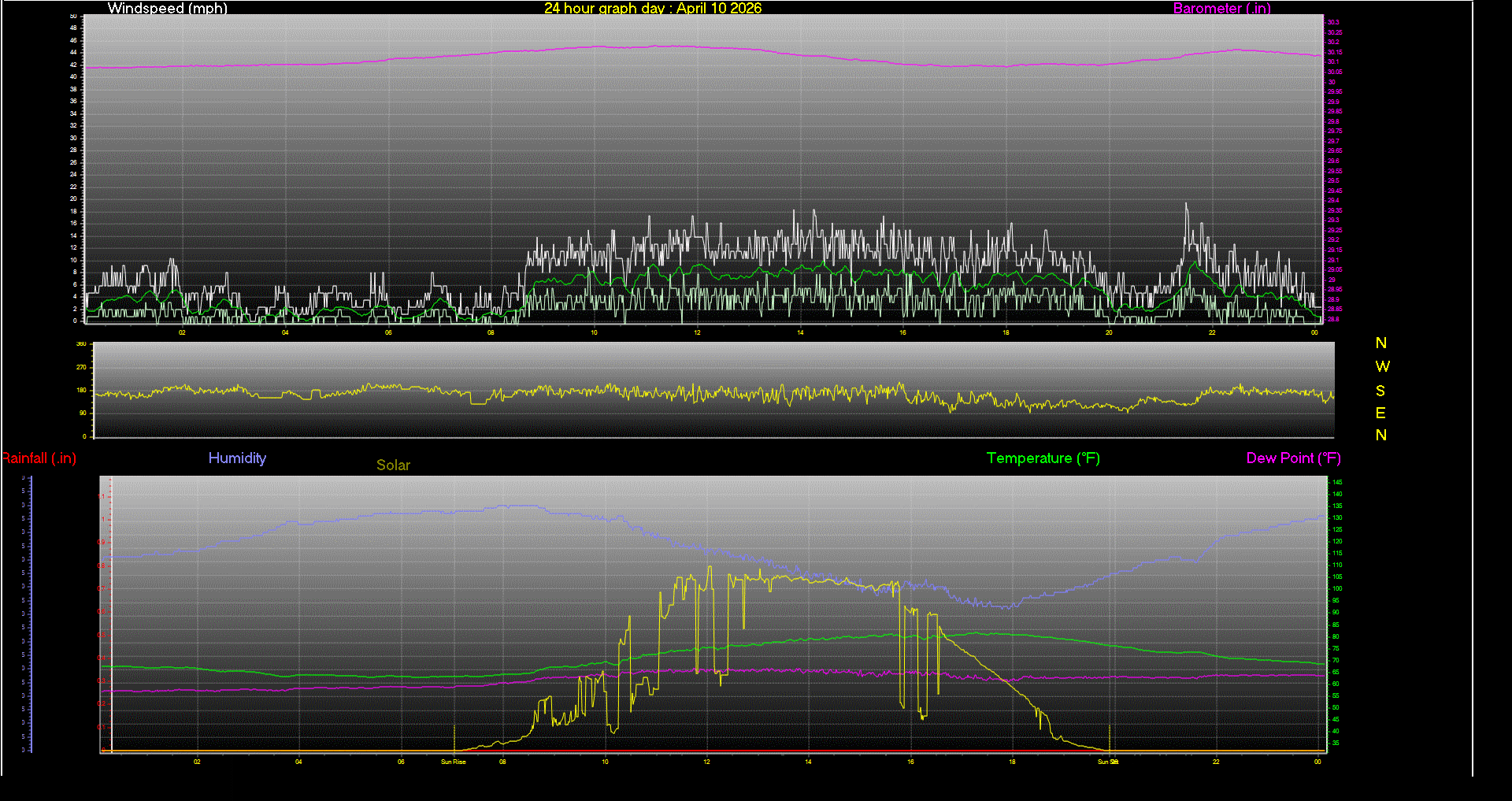Click the Rainfall (.in) label
The width and height of the screenshot is (1512, 801).
tap(39, 458)
